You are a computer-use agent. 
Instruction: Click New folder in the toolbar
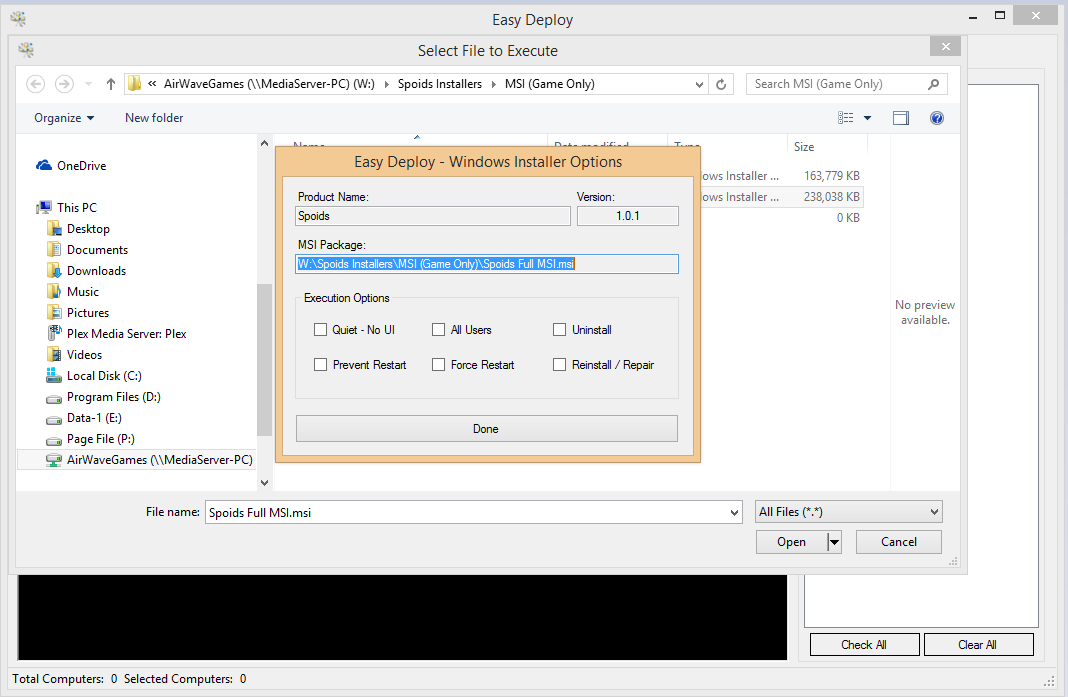coord(154,118)
